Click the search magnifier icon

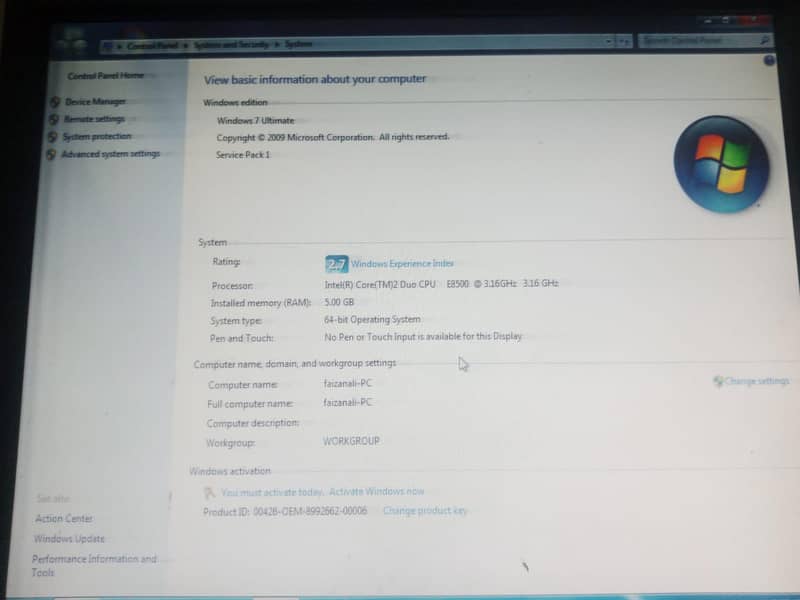[x=765, y=40]
